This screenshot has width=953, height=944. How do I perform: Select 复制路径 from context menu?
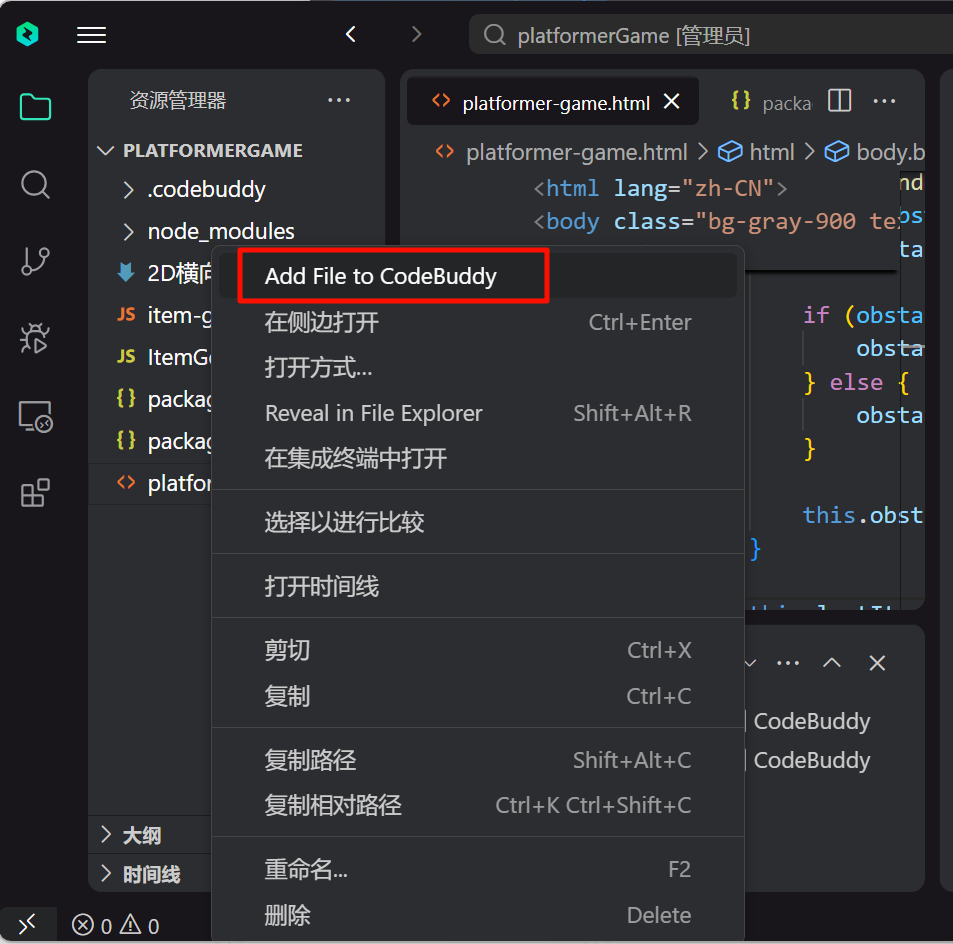[x=310, y=760]
